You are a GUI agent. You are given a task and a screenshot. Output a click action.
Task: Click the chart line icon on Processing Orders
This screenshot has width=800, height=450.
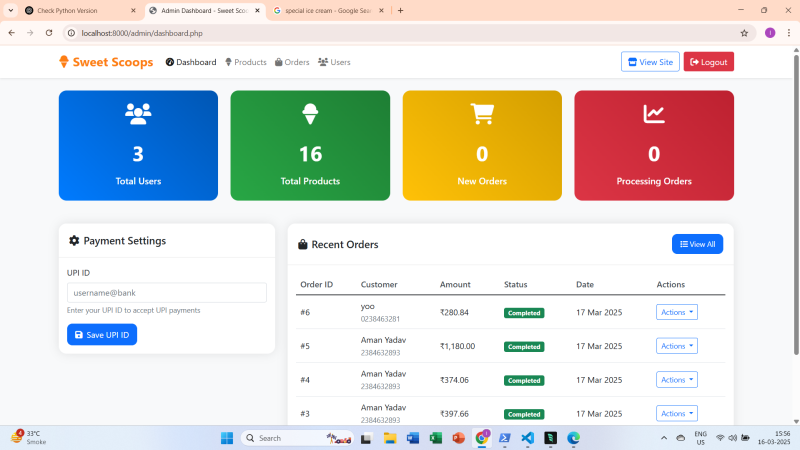[x=654, y=114]
